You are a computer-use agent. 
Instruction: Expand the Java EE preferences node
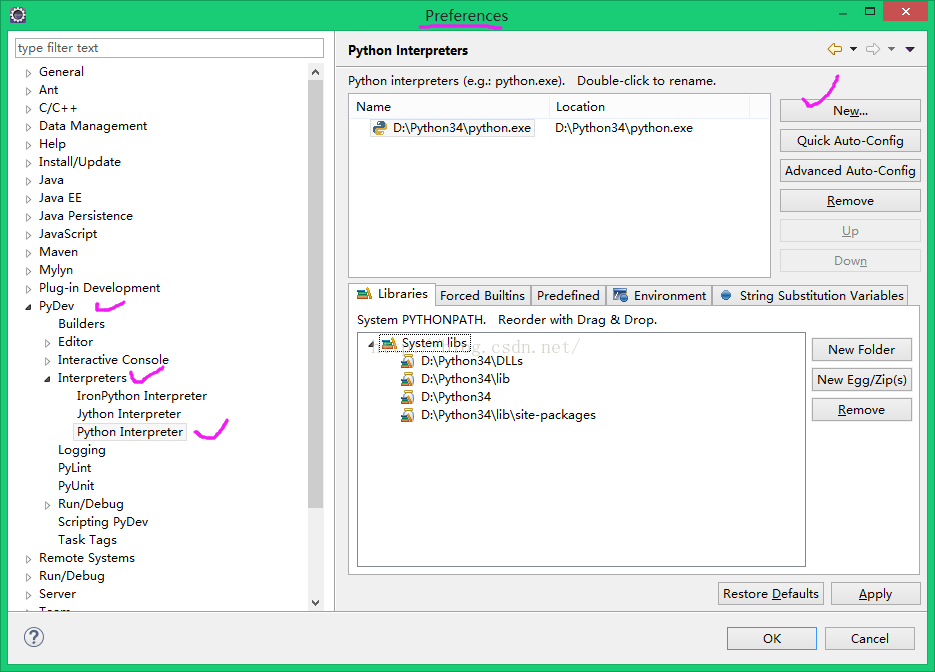(28, 199)
